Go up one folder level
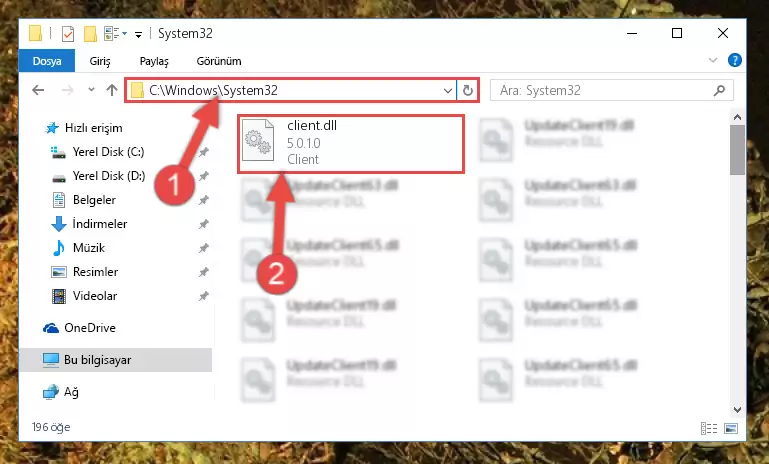This screenshot has width=769, height=464. point(112,90)
